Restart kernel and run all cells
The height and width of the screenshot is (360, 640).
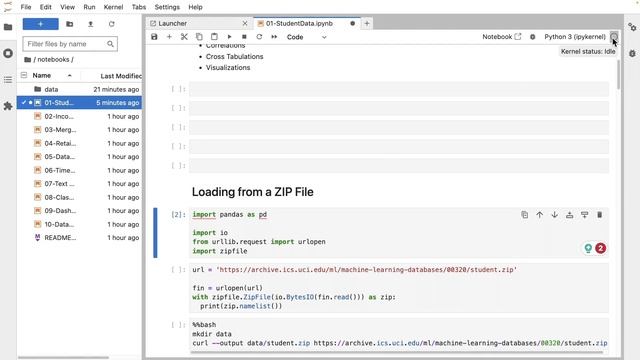(274, 37)
